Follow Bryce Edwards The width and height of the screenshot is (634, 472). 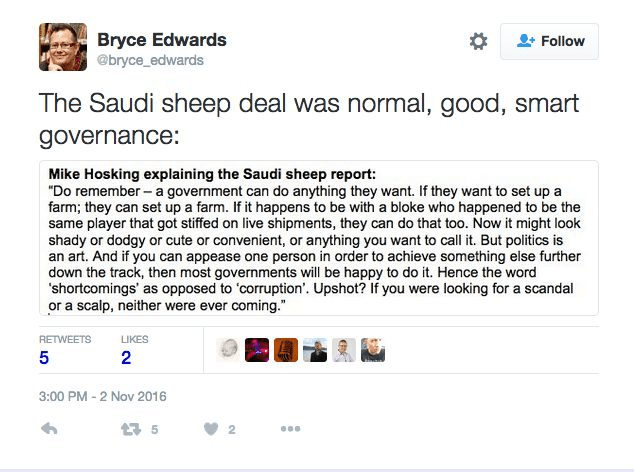550,41
